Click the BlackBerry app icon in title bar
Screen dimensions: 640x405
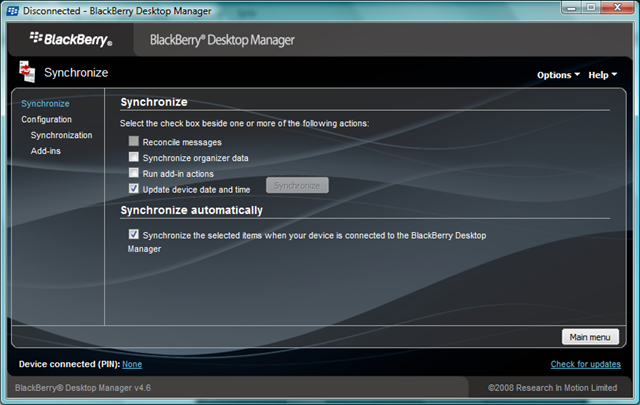pyautogui.click(x=13, y=11)
